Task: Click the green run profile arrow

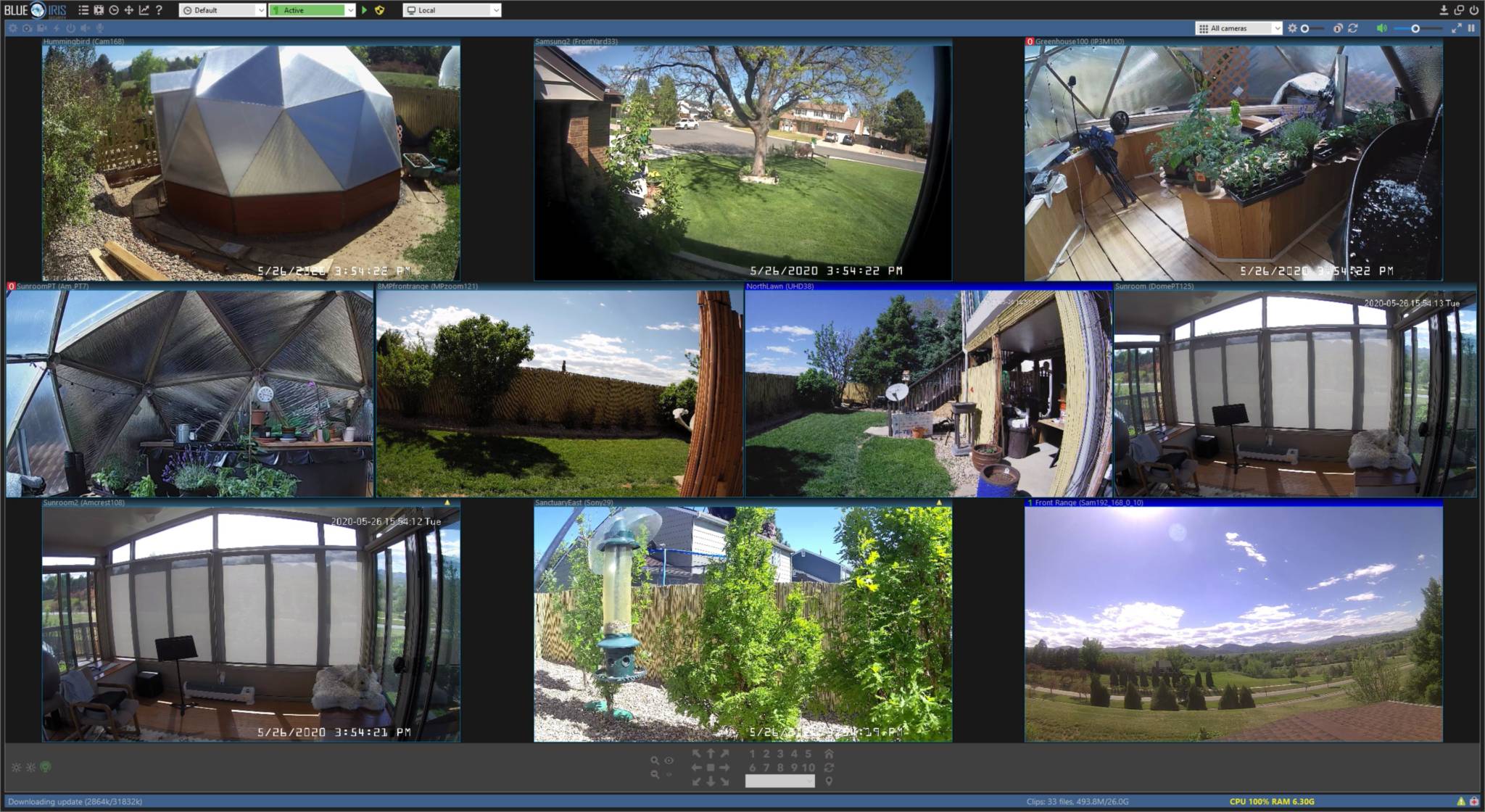Action: (364, 10)
